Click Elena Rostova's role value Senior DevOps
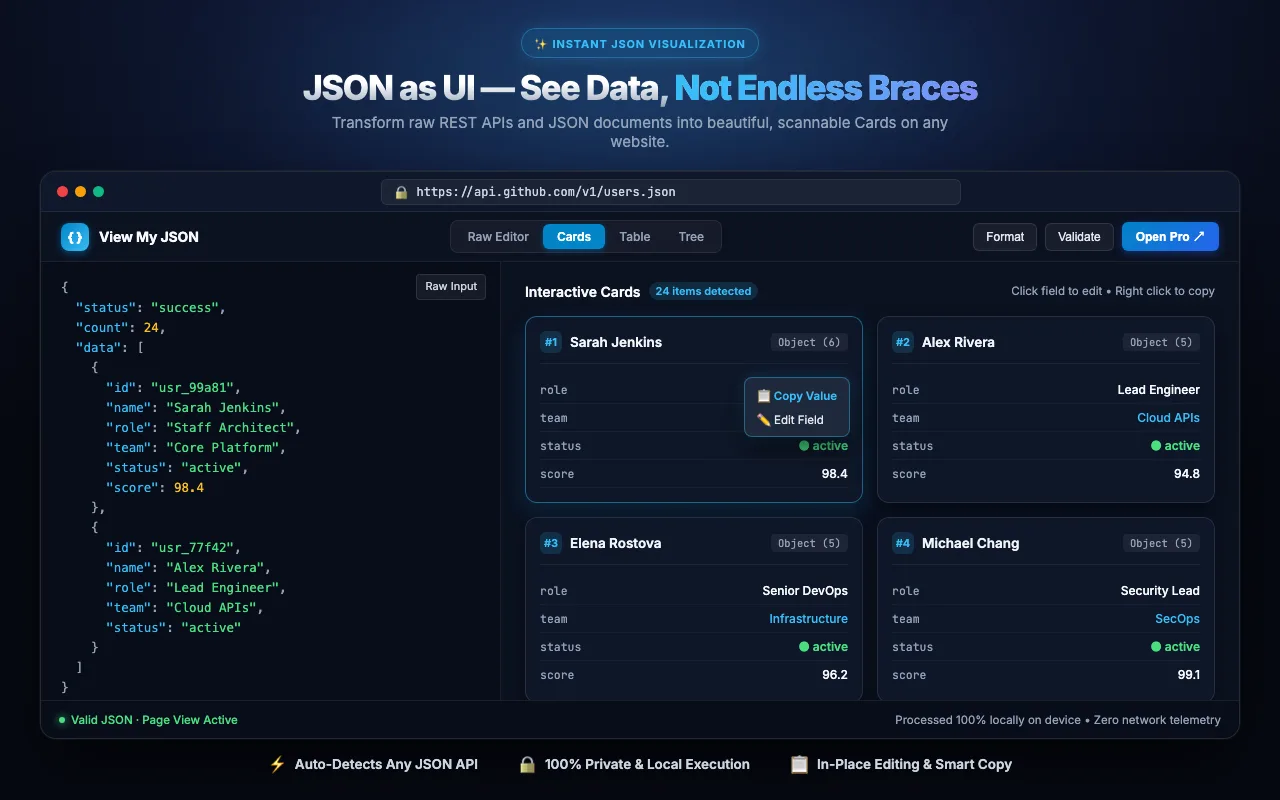The image size is (1280, 800). tap(805, 591)
